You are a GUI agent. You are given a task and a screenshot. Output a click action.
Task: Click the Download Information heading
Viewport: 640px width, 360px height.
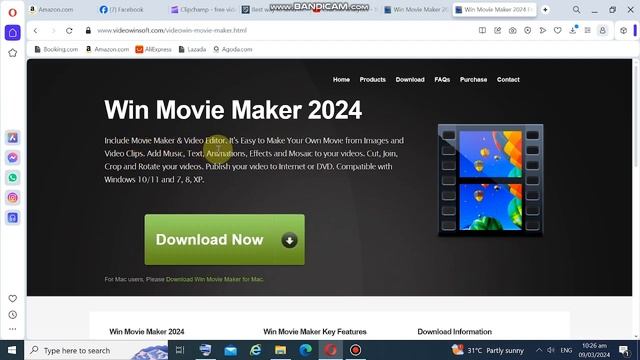(x=454, y=332)
